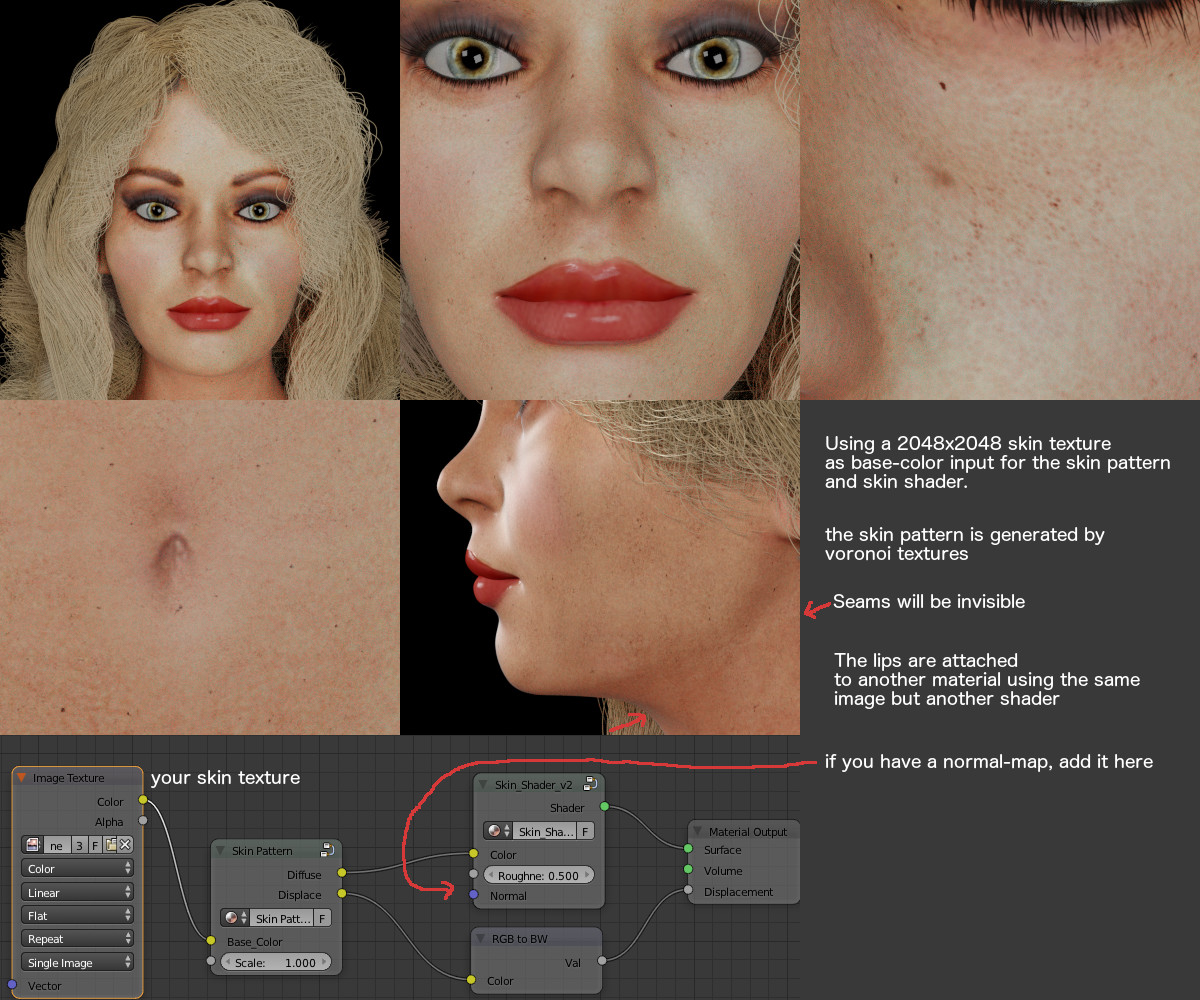Select the RGB to BW node title
1200x1000 pixels.
click(x=519, y=940)
